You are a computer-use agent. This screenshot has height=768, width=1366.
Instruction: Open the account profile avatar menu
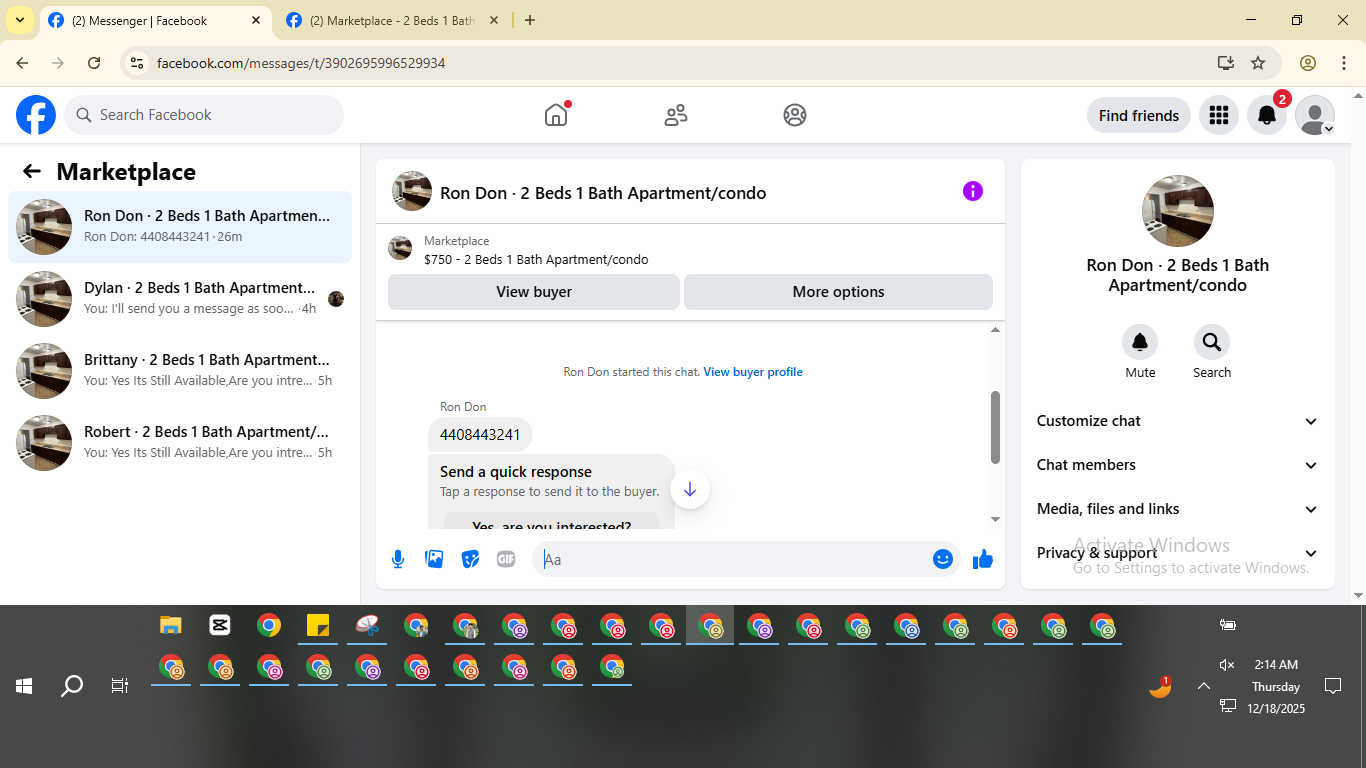point(1315,115)
